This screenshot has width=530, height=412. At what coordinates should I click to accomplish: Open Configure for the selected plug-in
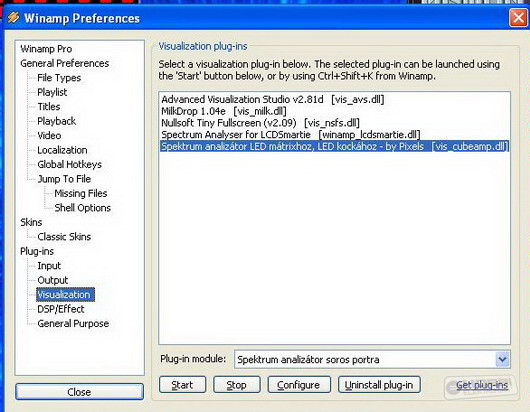click(299, 385)
